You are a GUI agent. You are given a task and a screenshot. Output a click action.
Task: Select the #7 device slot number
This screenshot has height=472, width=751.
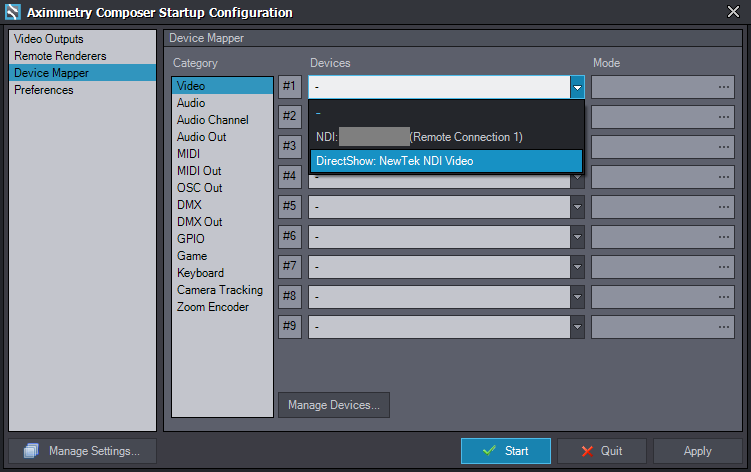tap(290, 267)
